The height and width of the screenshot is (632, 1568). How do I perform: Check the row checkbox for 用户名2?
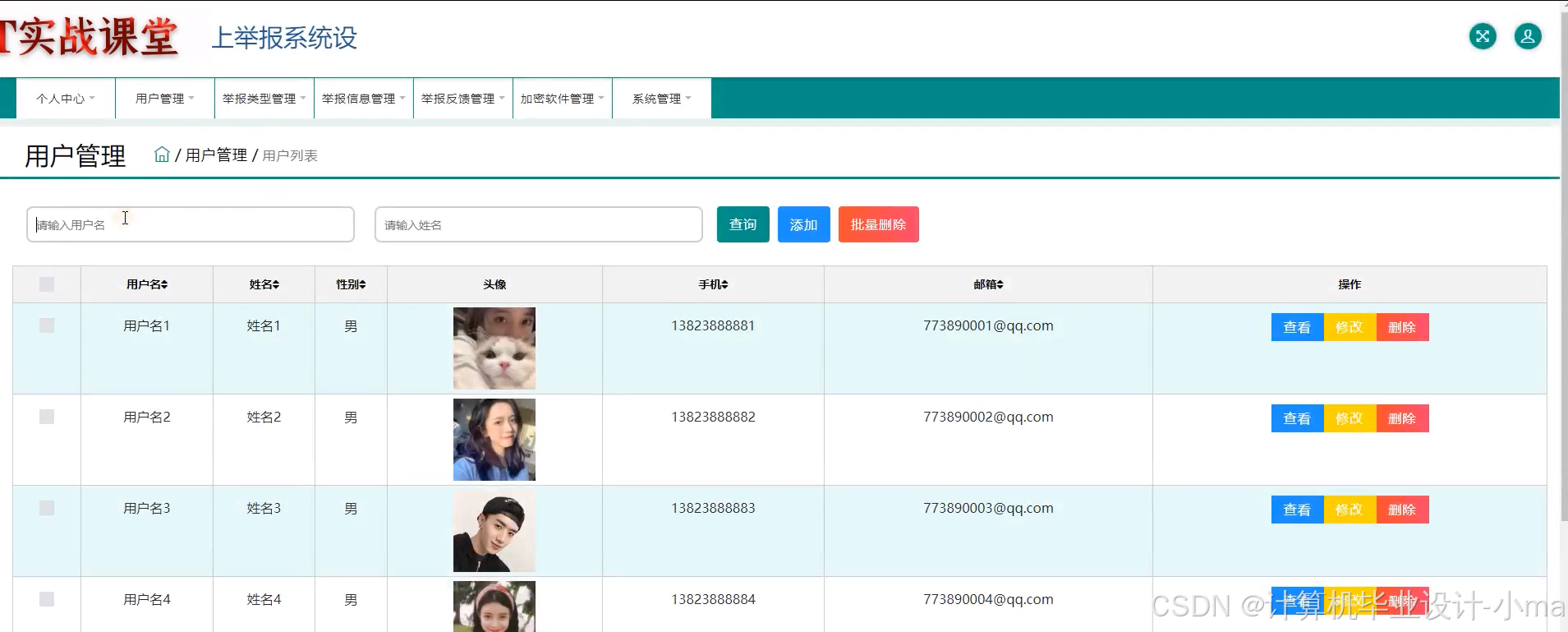point(47,417)
